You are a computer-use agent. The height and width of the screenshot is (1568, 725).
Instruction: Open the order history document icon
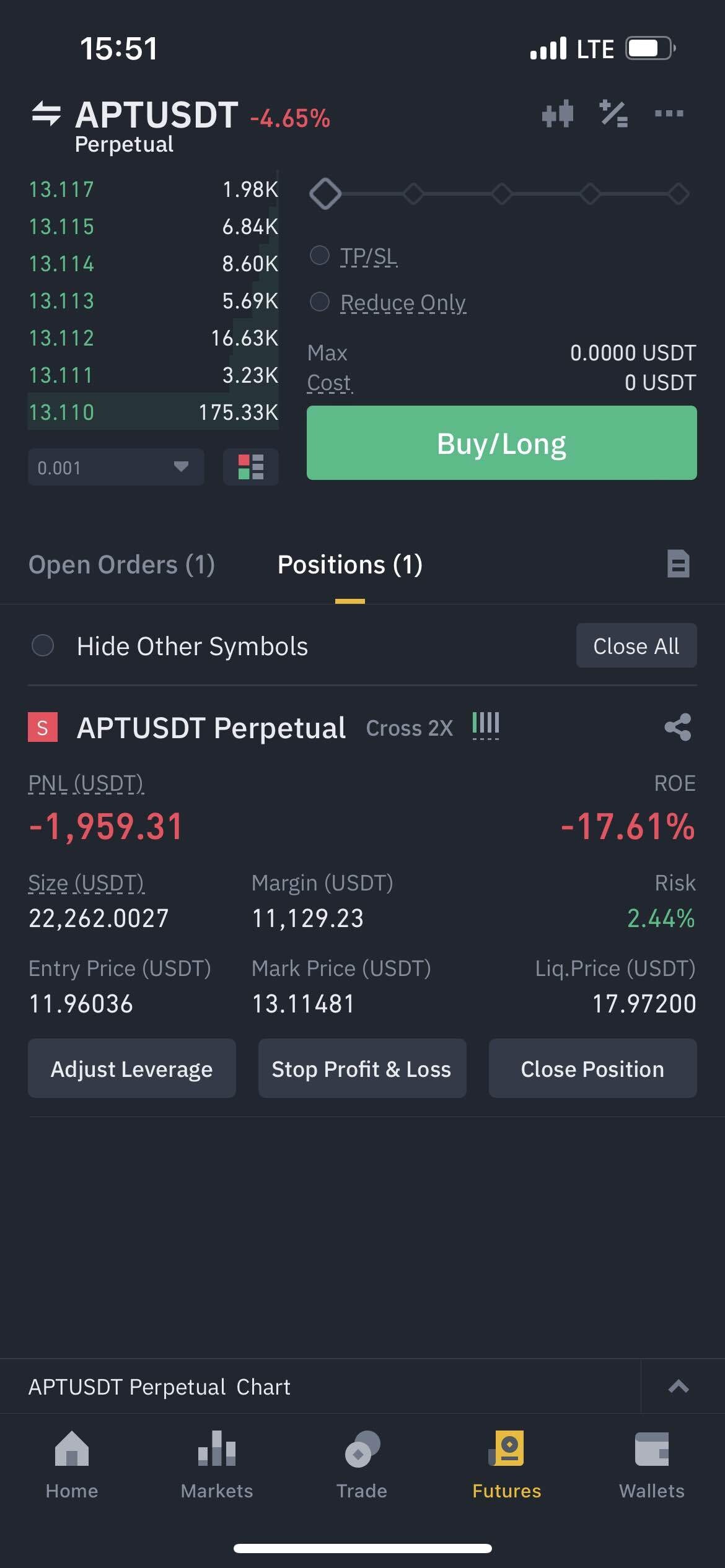678,564
